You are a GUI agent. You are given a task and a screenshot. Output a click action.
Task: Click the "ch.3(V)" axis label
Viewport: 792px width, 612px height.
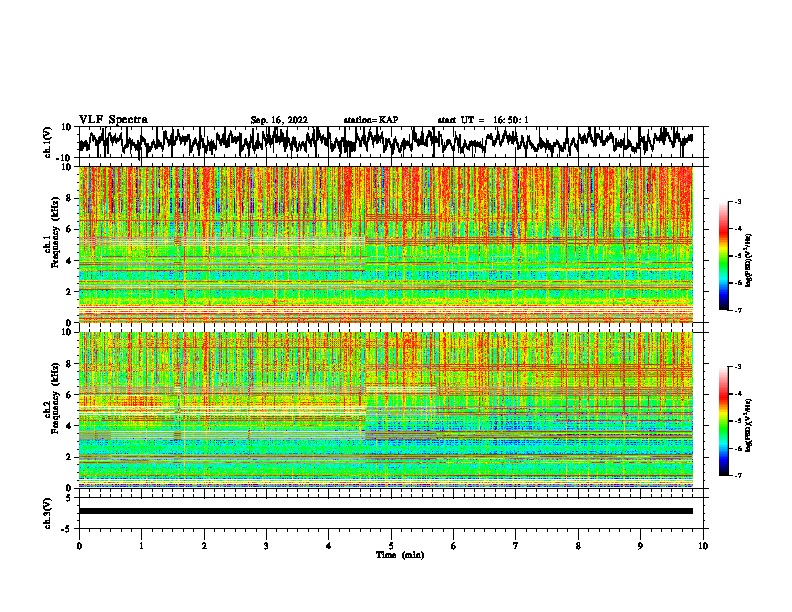coord(49,513)
